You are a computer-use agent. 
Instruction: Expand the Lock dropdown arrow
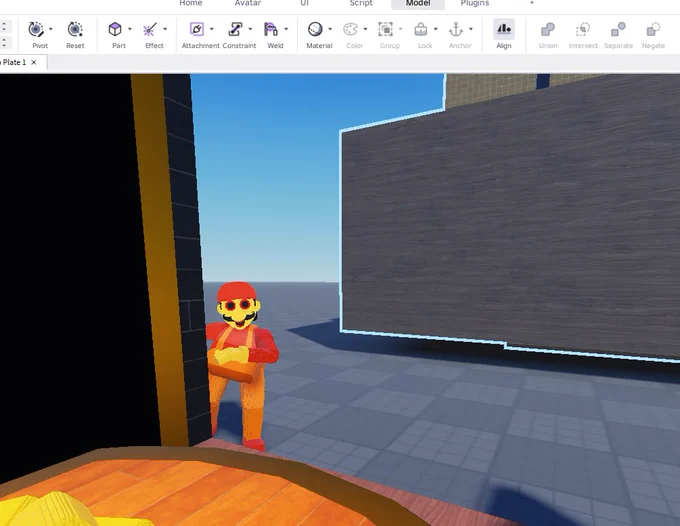click(436, 29)
